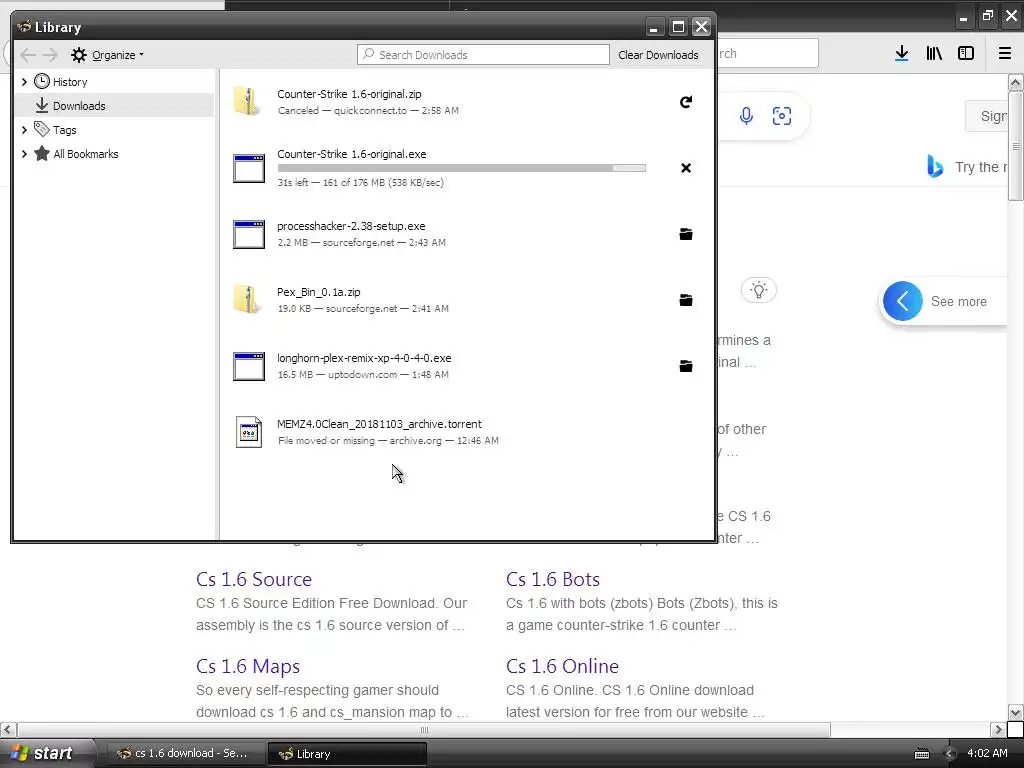Image resolution: width=1024 pixels, height=768 pixels.
Task: Click the horizontal scrollbar left arrow
Action: point(8,729)
